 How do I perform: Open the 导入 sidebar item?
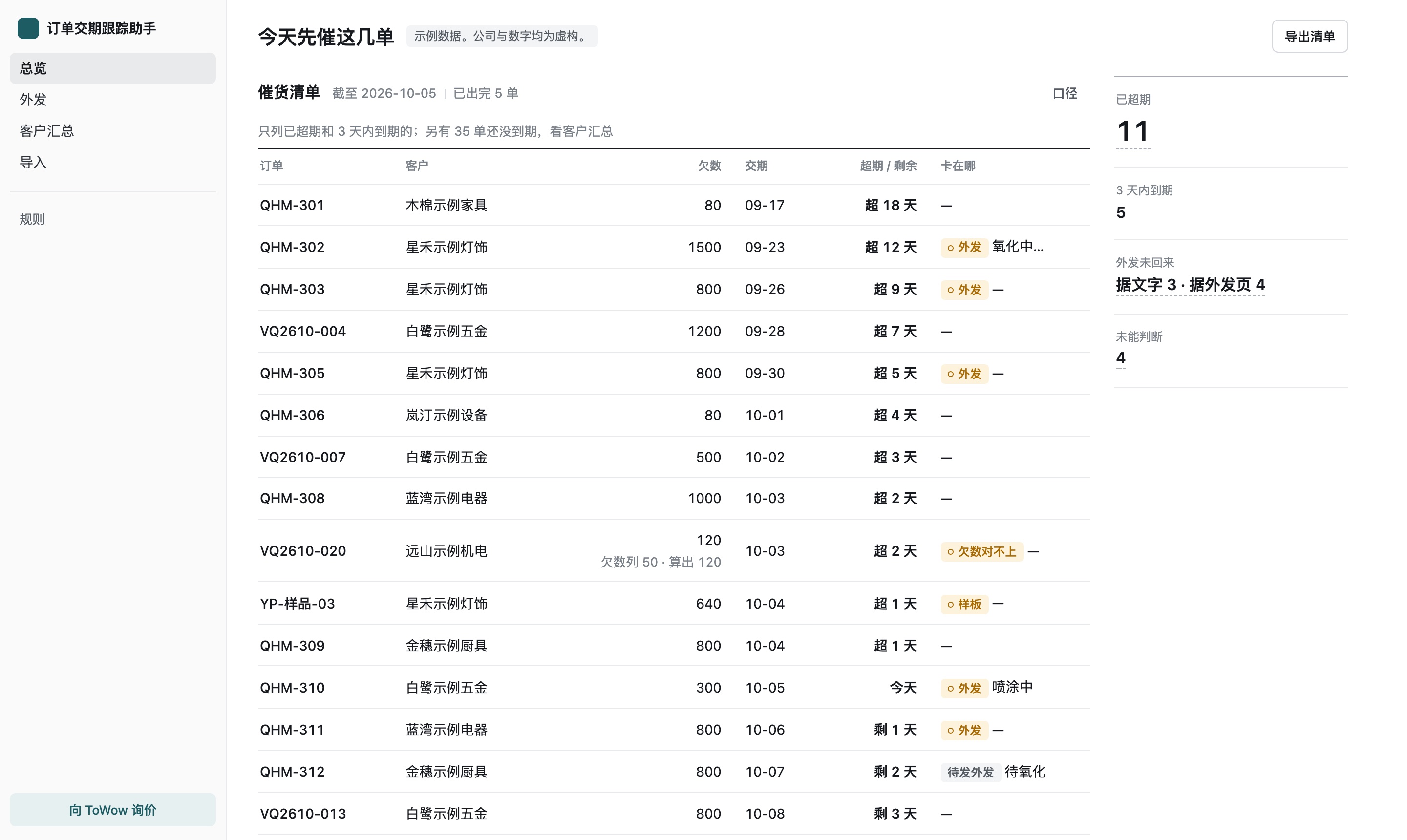113,162
